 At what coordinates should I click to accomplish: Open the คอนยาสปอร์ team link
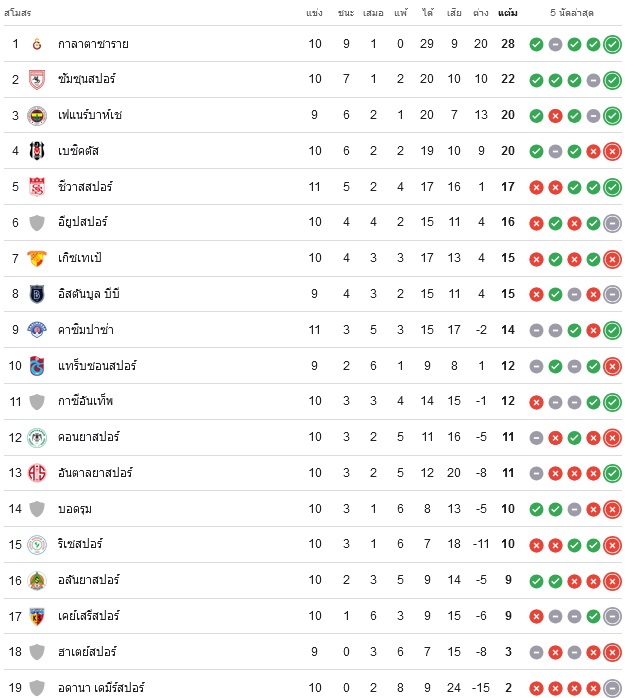(x=89, y=437)
